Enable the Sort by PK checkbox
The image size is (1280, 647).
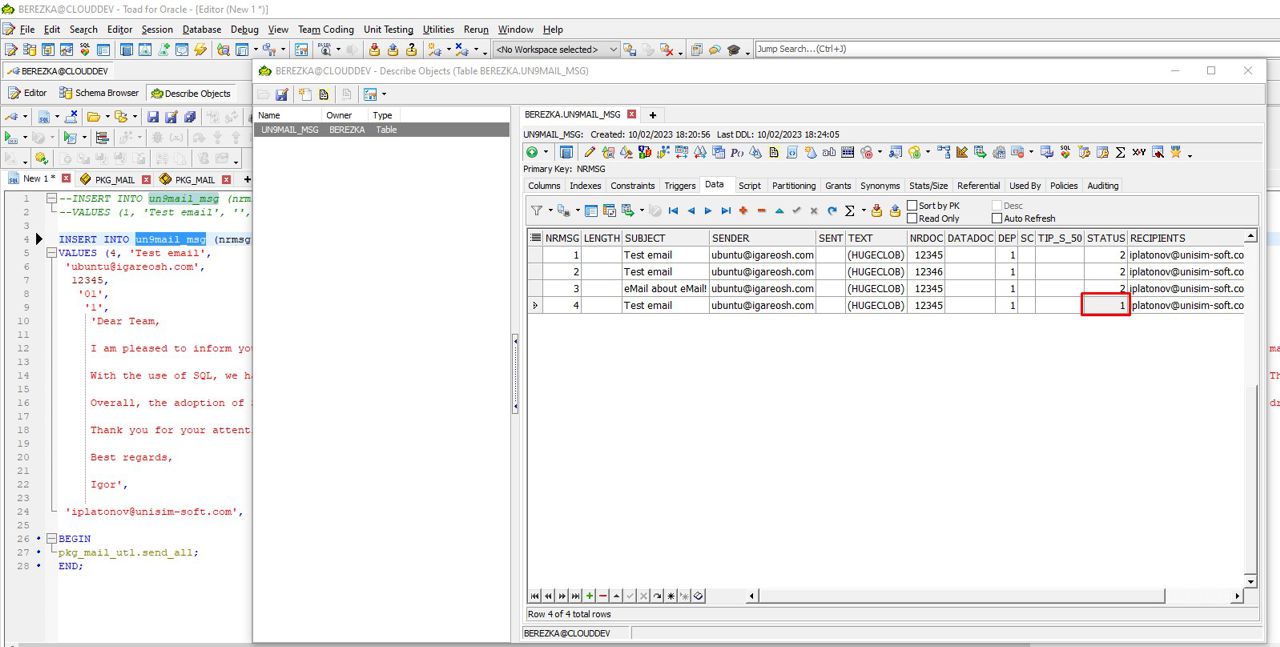point(912,205)
